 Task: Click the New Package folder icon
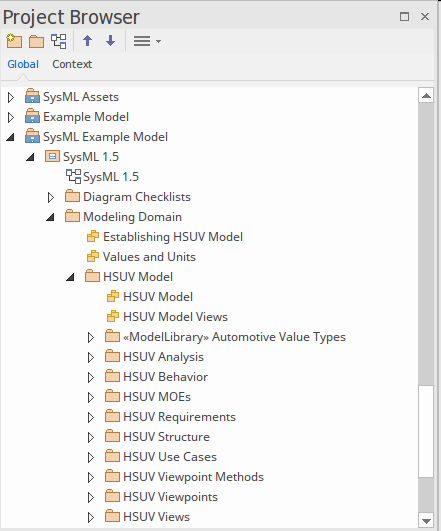click(36, 42)
